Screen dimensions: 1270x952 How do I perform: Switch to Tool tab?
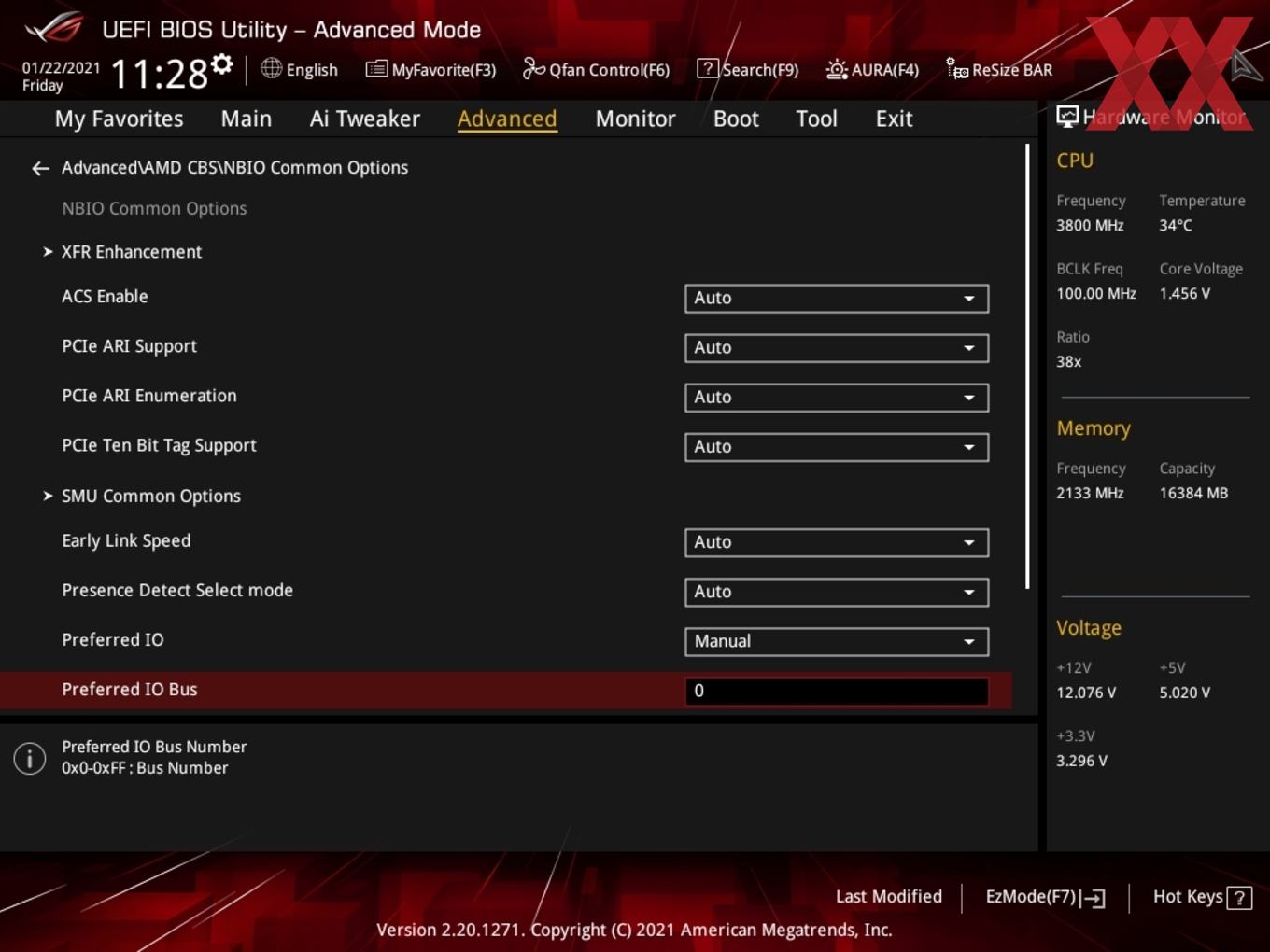point(816,119)
